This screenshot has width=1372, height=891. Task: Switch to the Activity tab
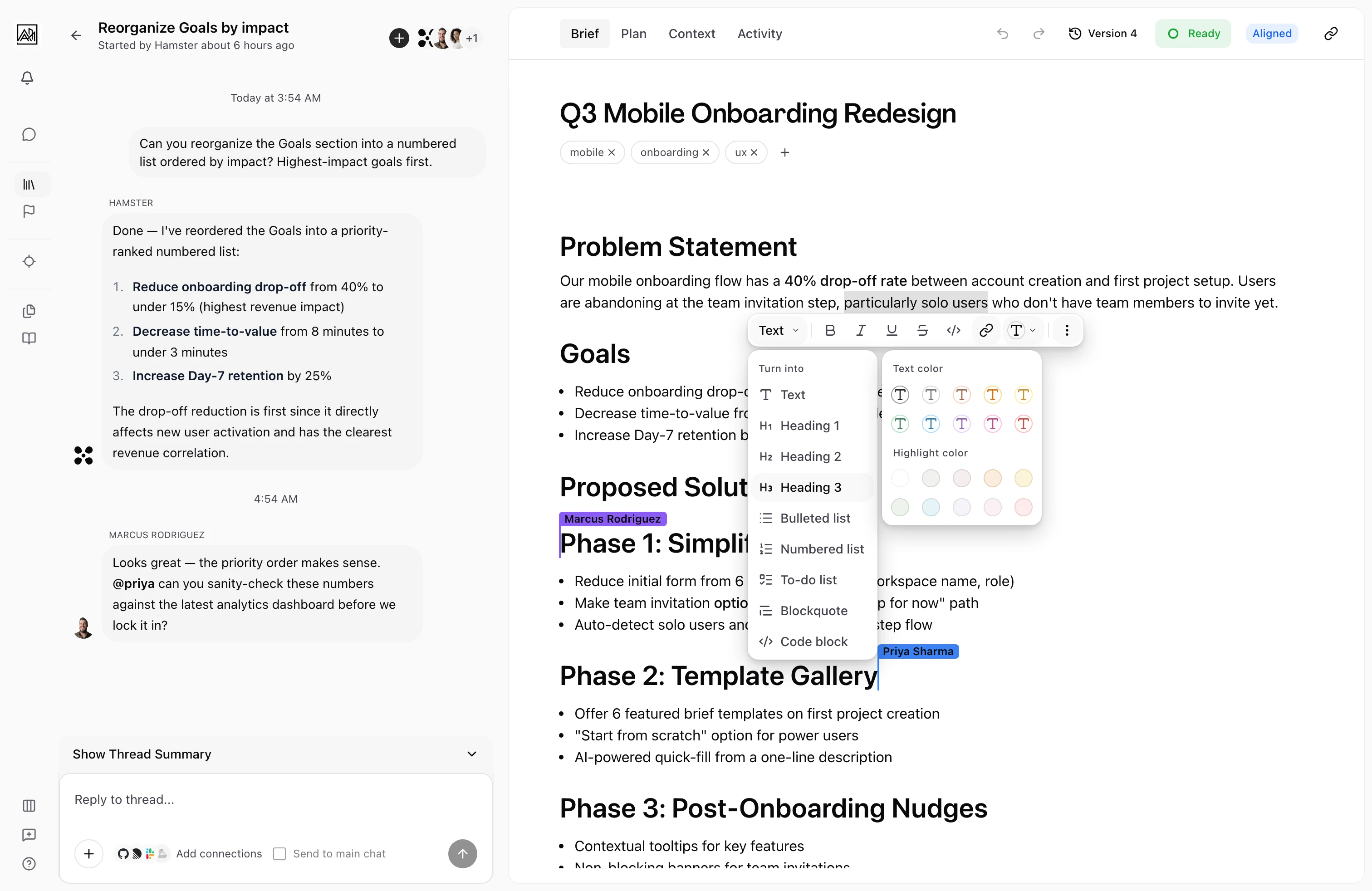759,34
